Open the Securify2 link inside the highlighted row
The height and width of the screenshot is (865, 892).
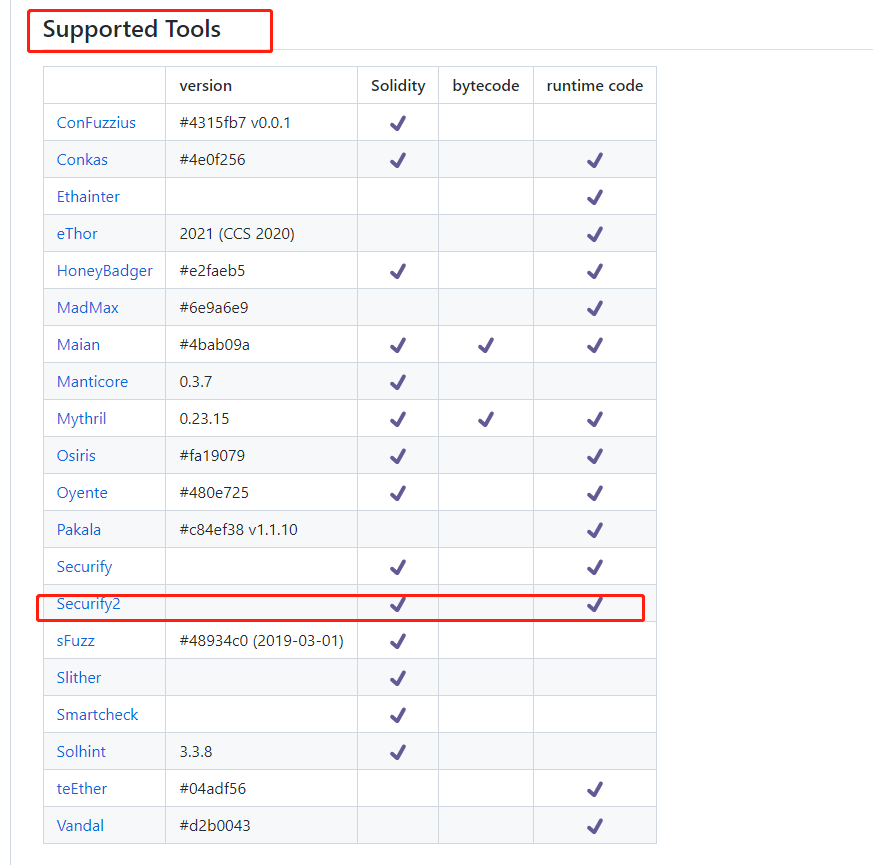click(x=88, y=603)
